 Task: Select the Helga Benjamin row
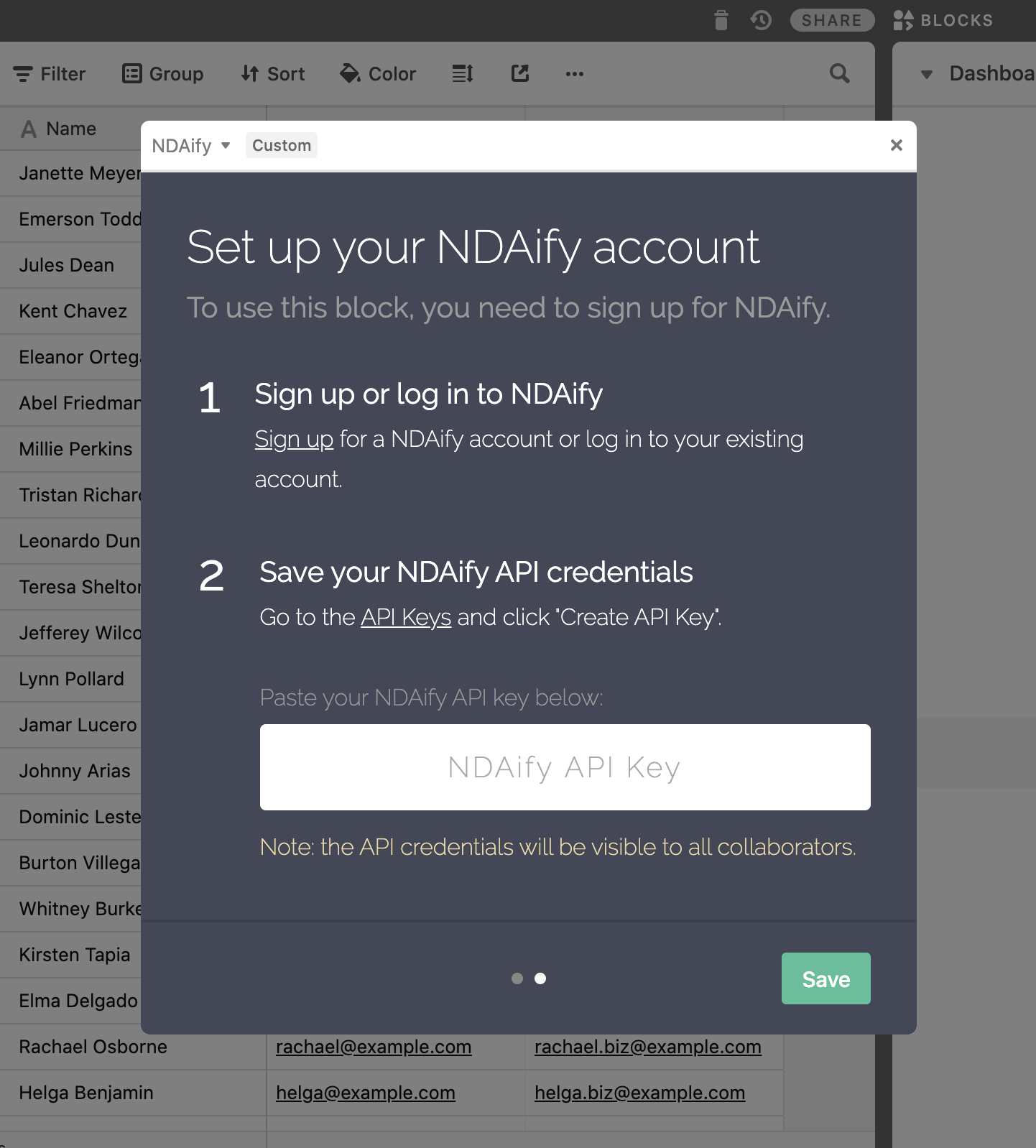click(86, 1093)
